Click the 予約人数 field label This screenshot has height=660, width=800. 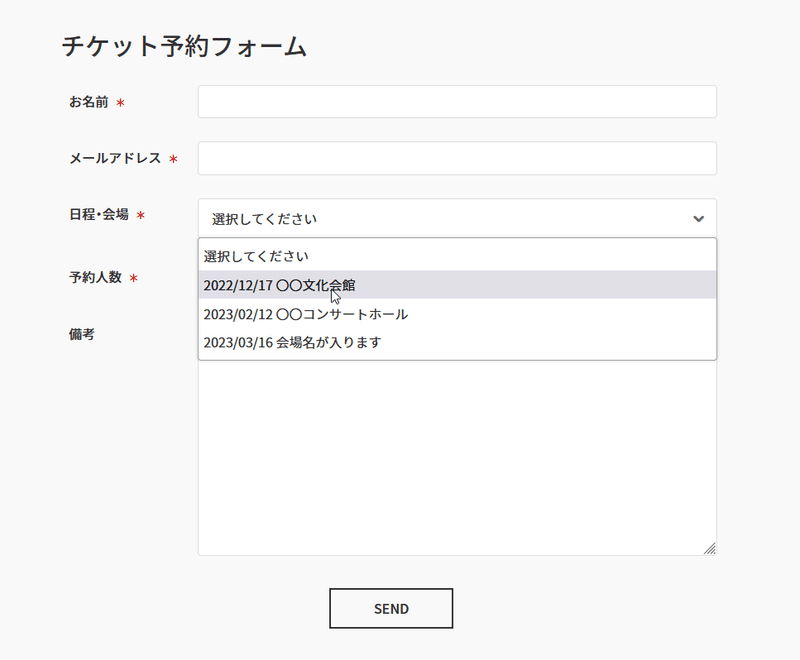[95, 277]
